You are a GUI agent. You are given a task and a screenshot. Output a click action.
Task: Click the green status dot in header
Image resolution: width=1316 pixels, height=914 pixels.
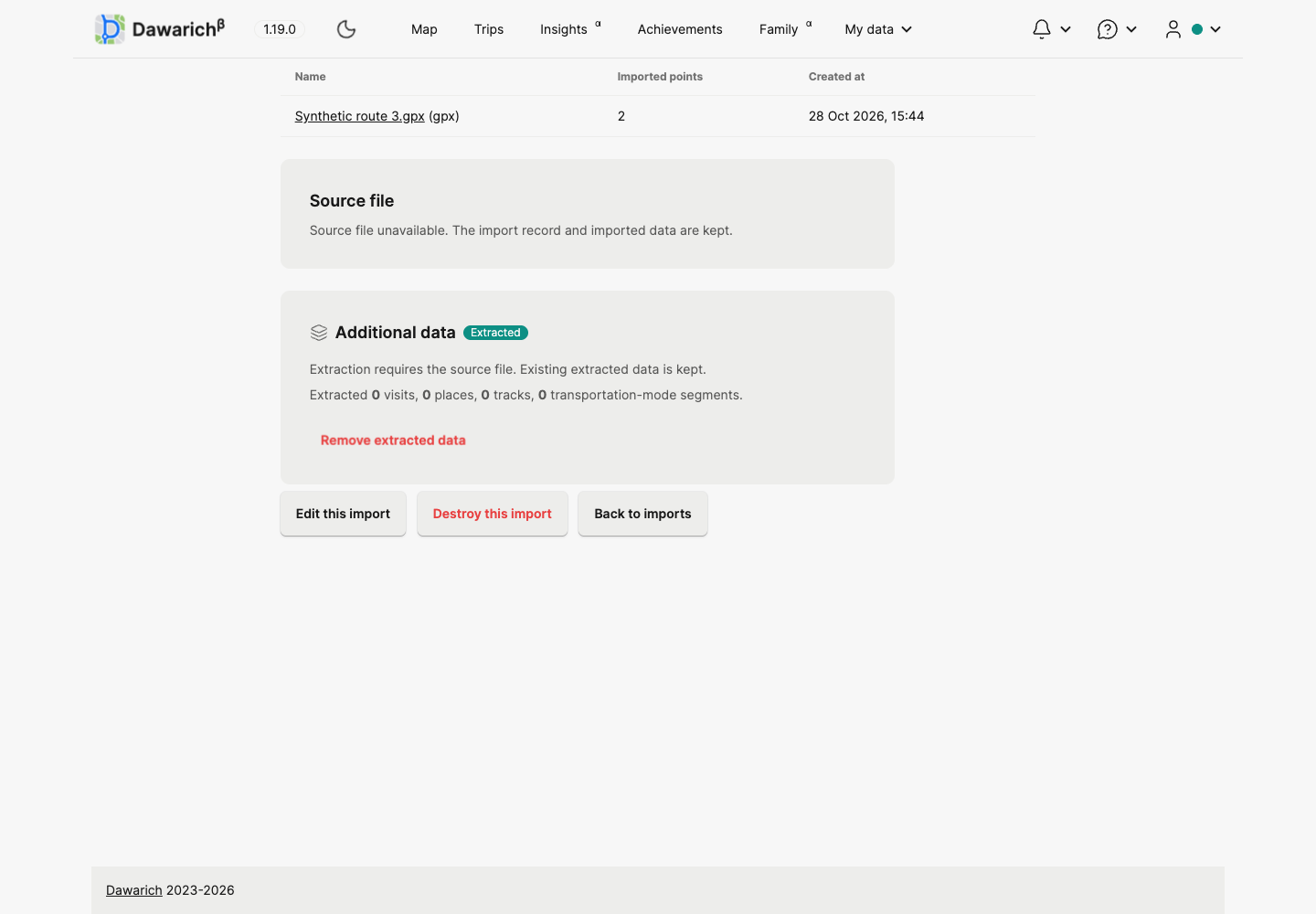pyautogui.click(x=1197, y=29)
